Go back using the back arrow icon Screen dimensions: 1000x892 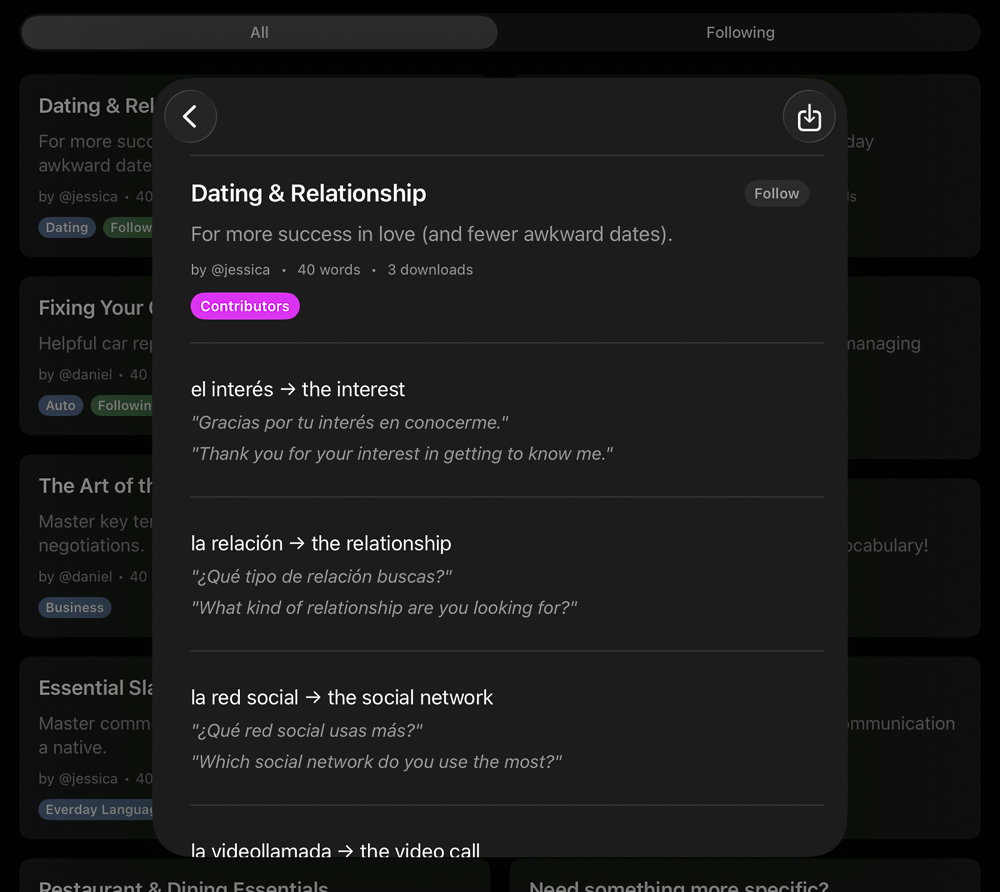(x=190, y=116)
